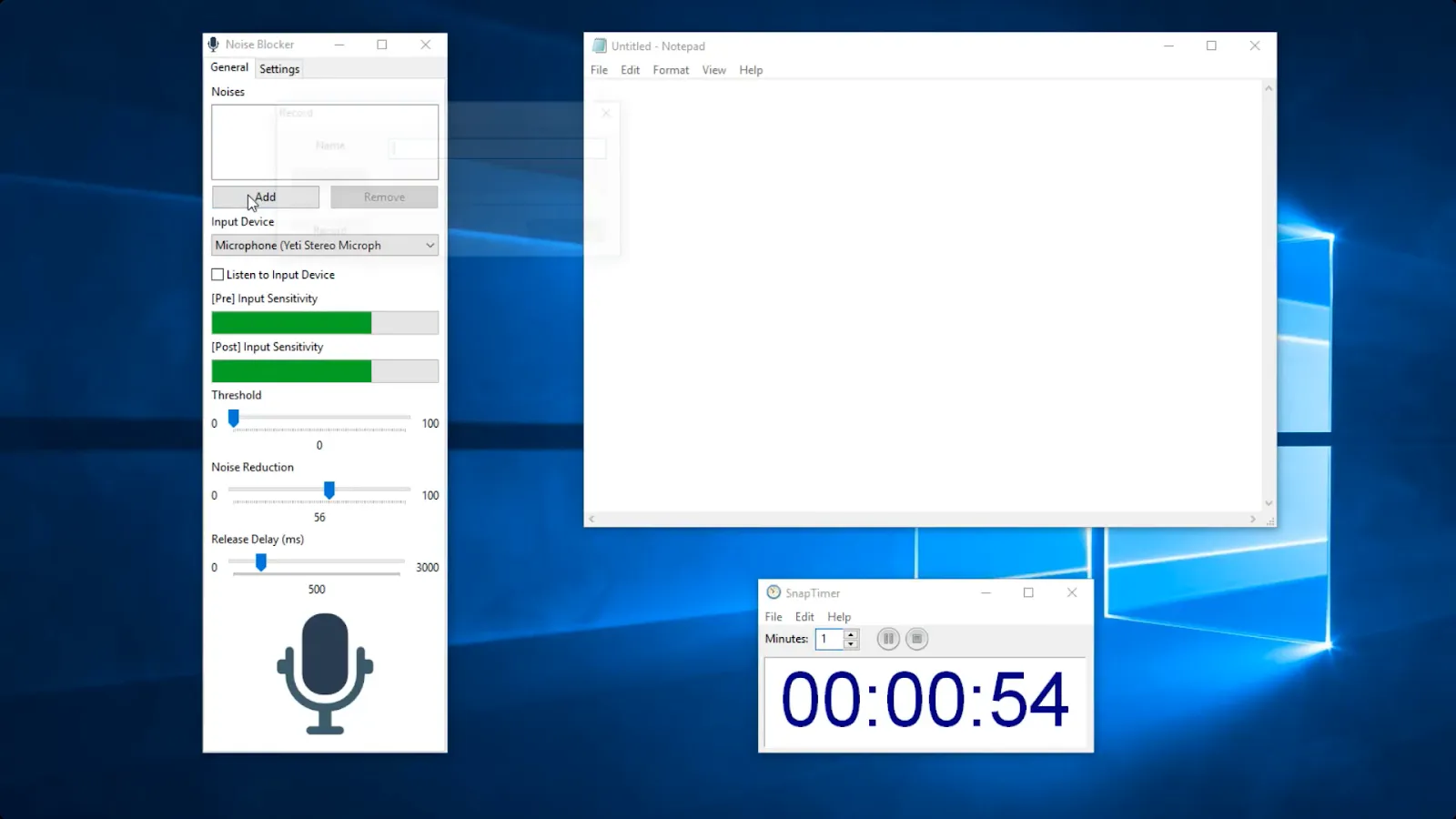Maximize the SnapTimer window

(1028, 592)
